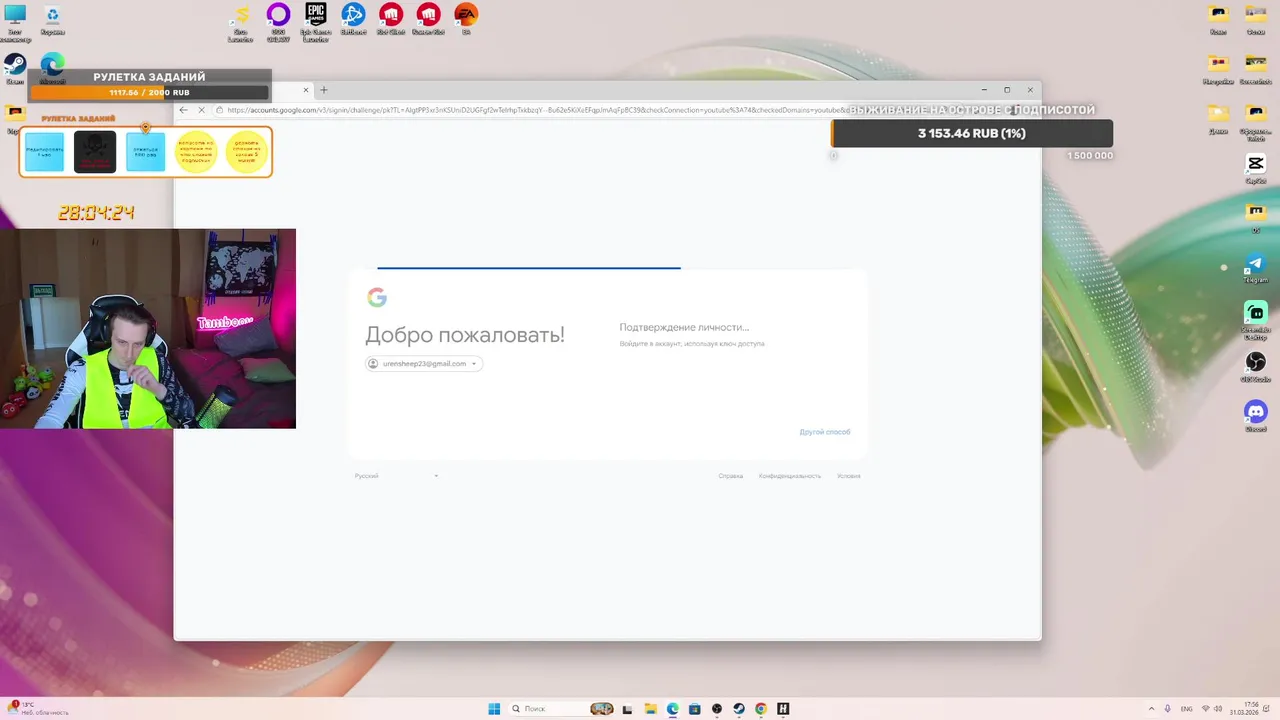
Task: Open the volume control in system tray
Action: [1220, 709]
